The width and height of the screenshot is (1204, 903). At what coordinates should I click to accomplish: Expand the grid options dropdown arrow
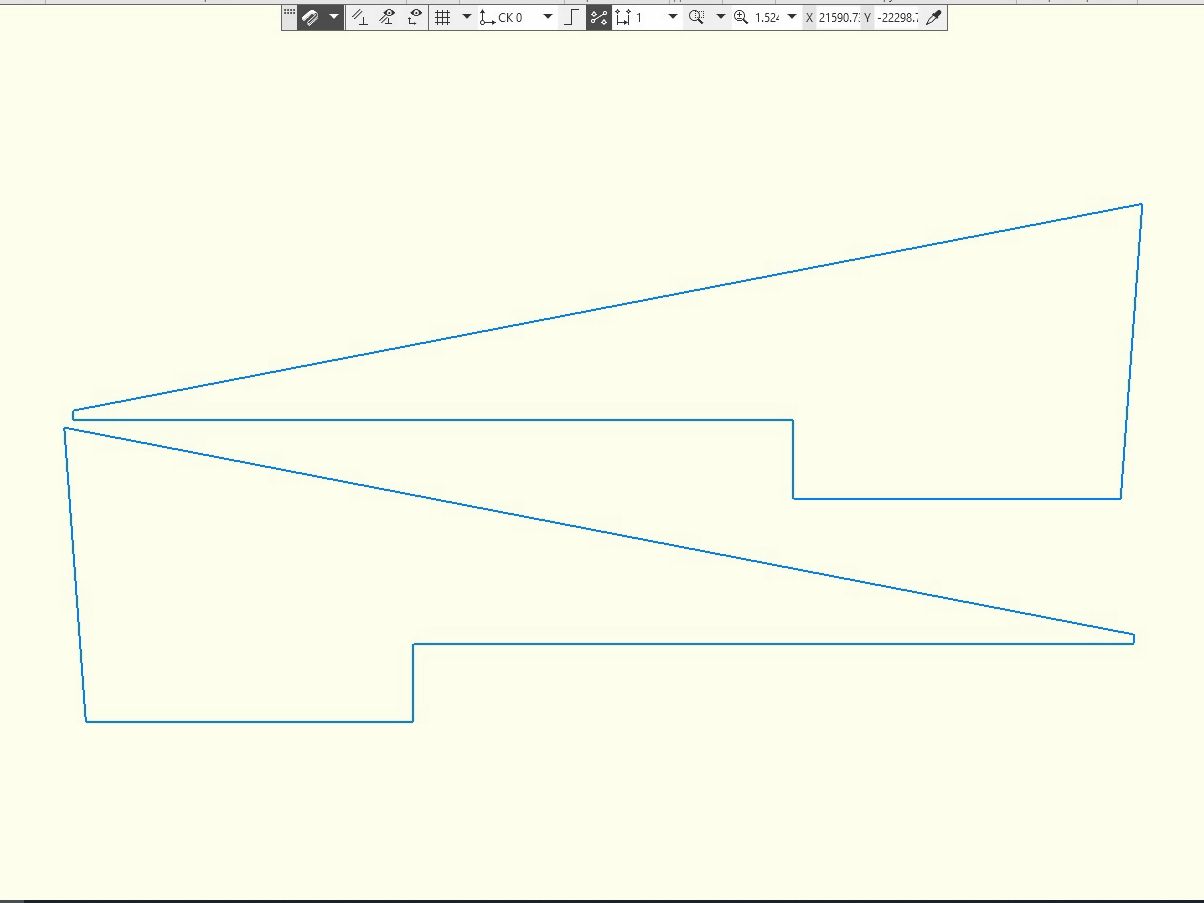[466, 18]
